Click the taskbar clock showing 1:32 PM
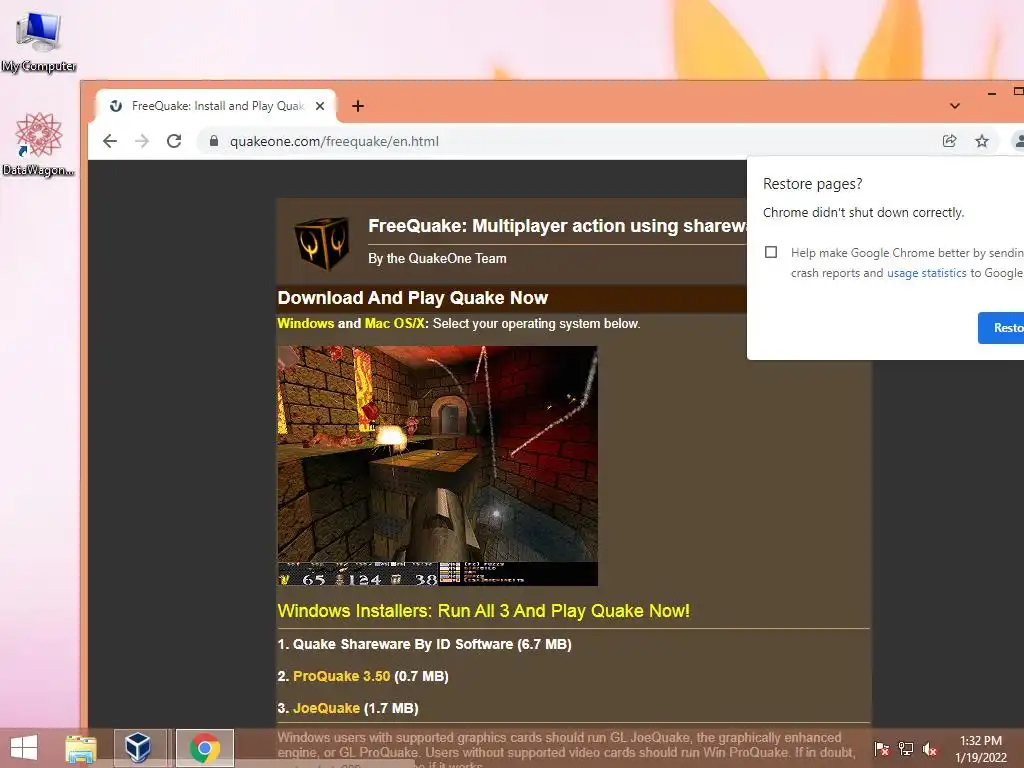The width and height of the screenshot is (1024, 768). click(x=981, y=749)
